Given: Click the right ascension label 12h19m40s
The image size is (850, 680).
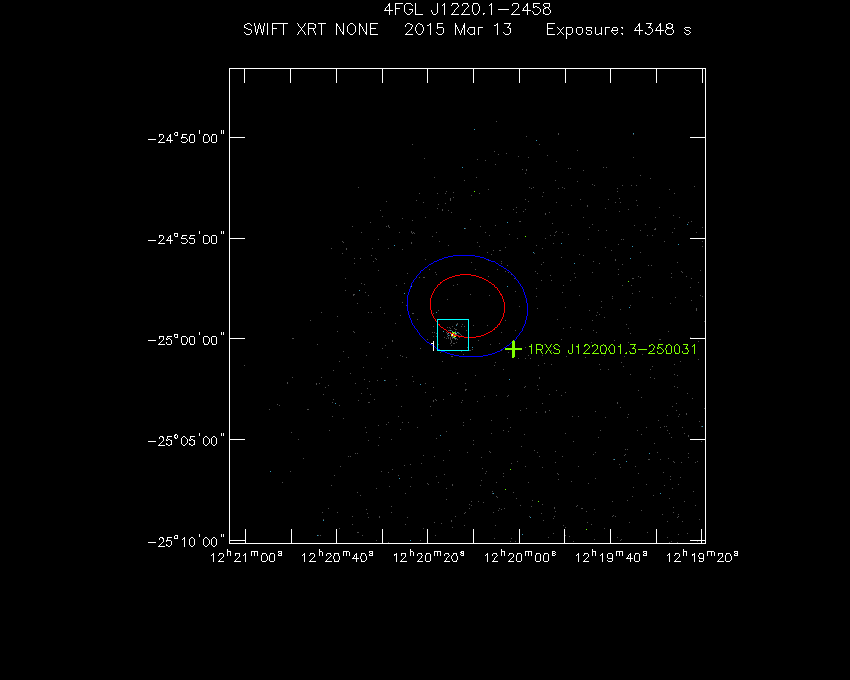Looking at the screenshot, I should pyautogui.click(x=611, y=557).
